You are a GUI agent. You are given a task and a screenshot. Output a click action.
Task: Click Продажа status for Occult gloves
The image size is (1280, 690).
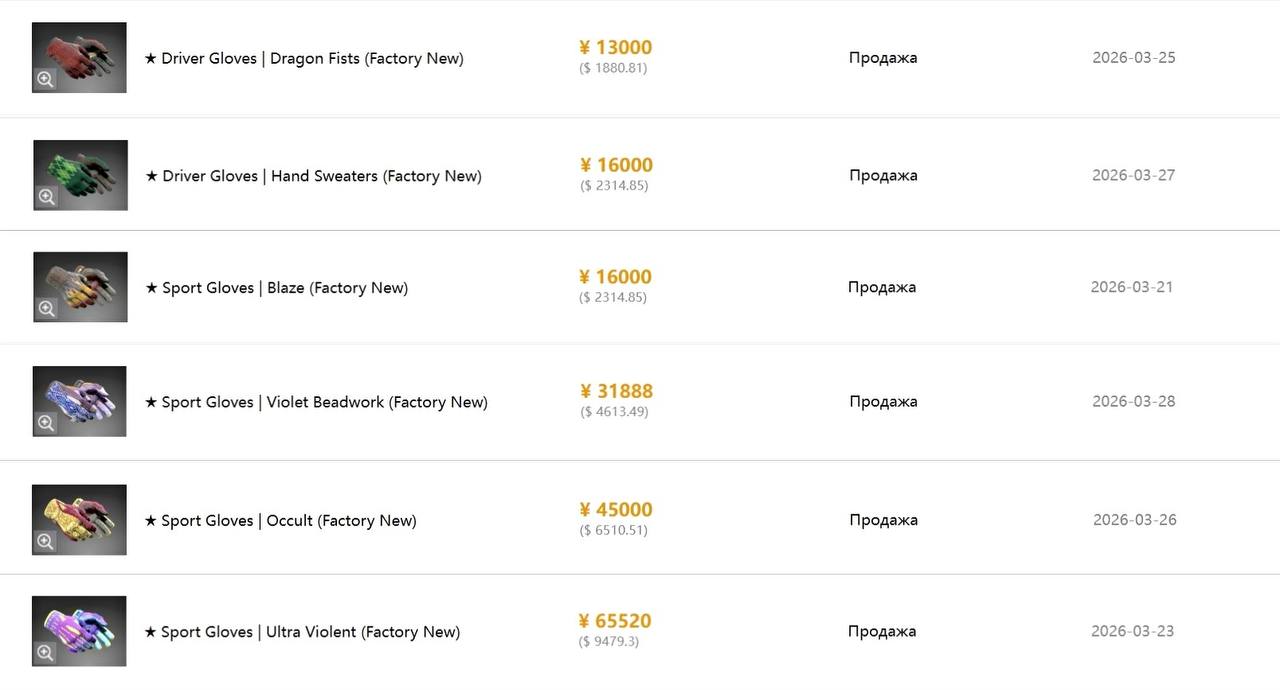[x=883, y=520]
